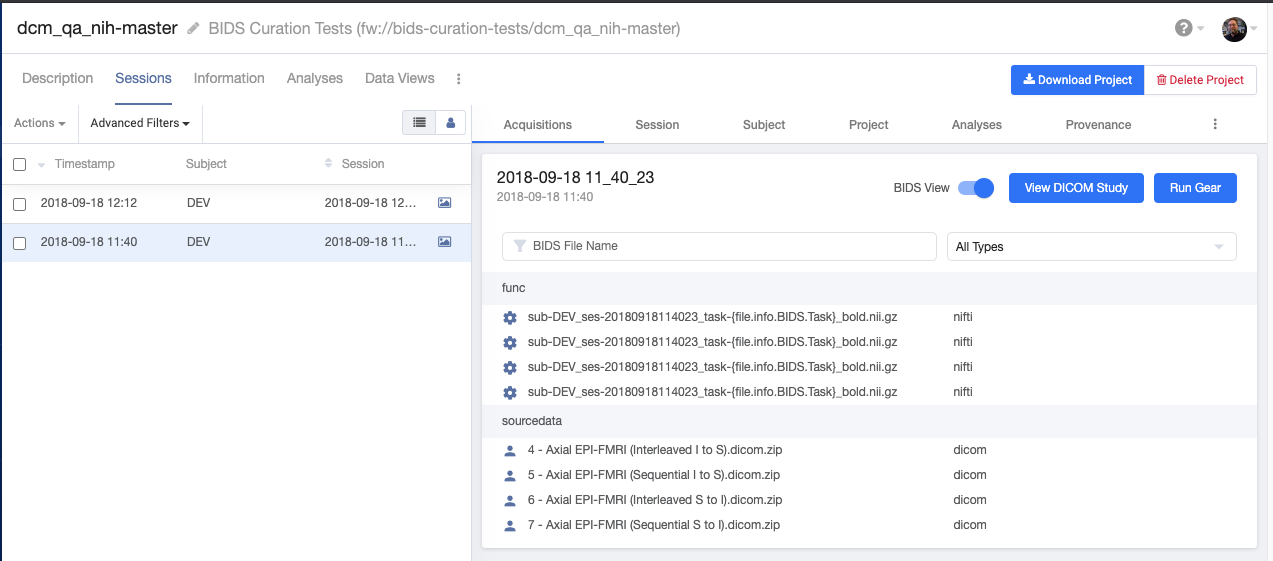Switch to subject view person icon
Image resolution: width=1273 pixels, height=561 pixels.
450,122
